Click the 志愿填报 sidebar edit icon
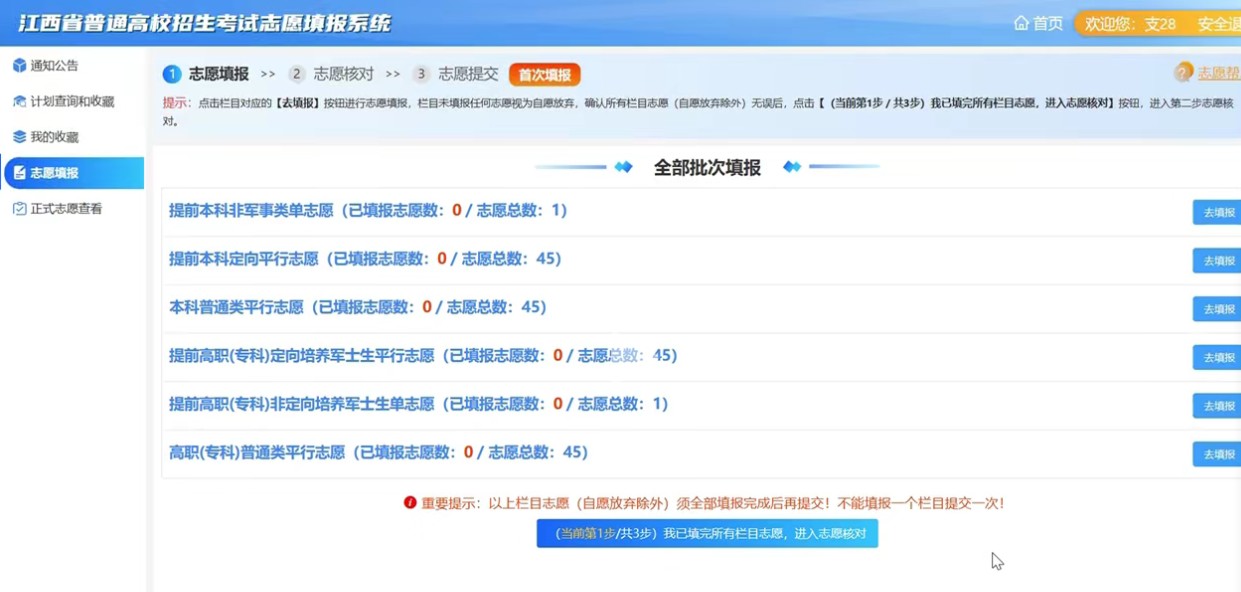The image size is (1241, 592). 19,173
